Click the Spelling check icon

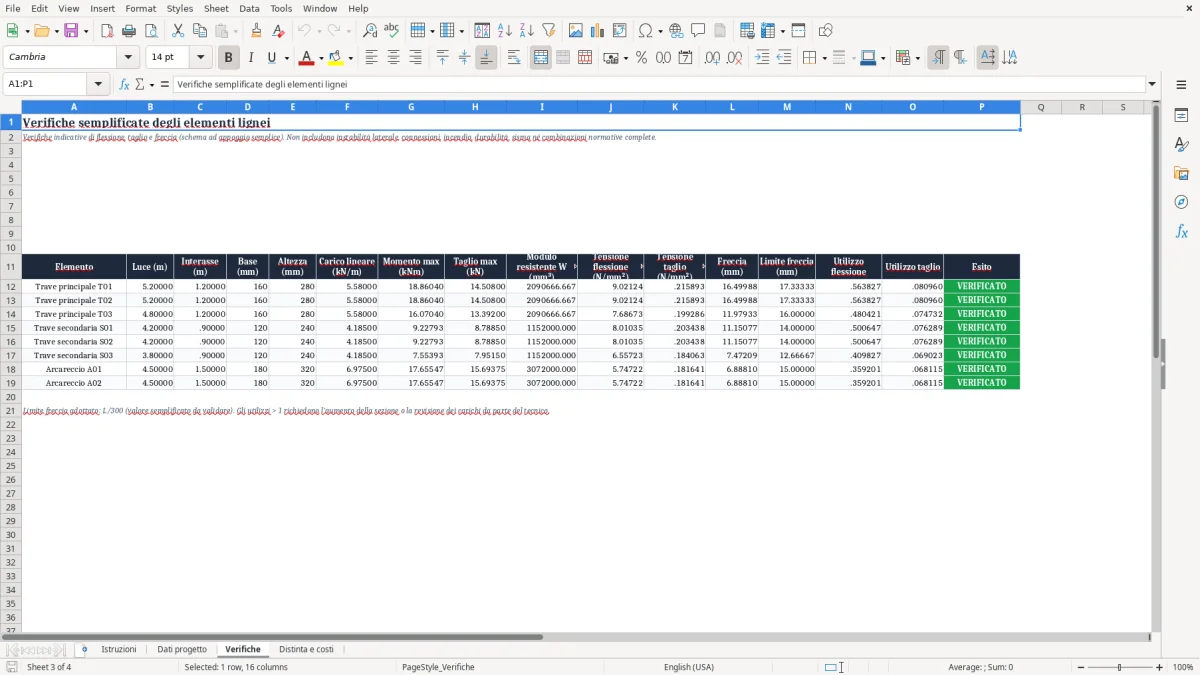pyautogui.click(x=392, y=31)
